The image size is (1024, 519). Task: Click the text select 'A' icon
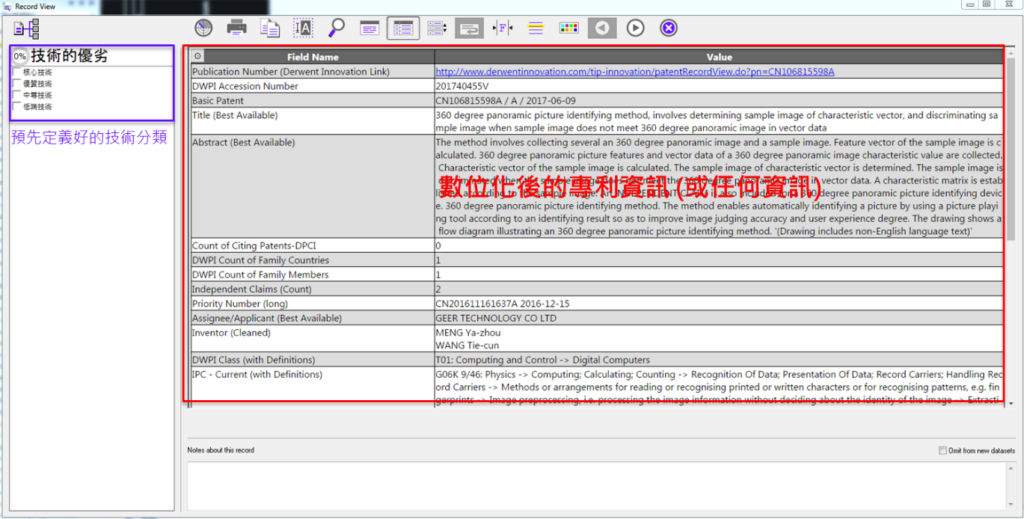(x=303, y=27)
